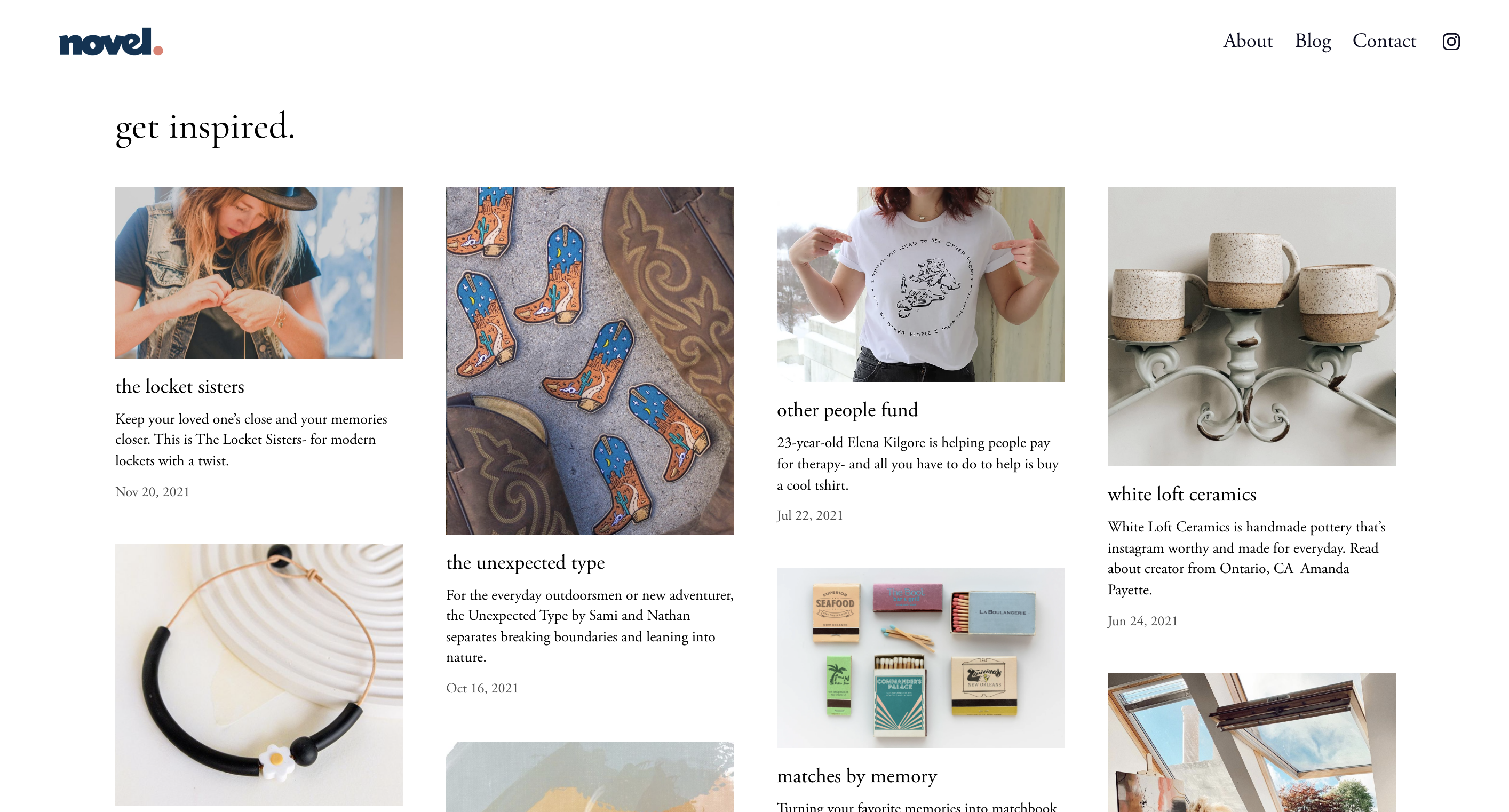Click the white t-shirt photo
Screen dimensions: 1509x812
[920, 284]
